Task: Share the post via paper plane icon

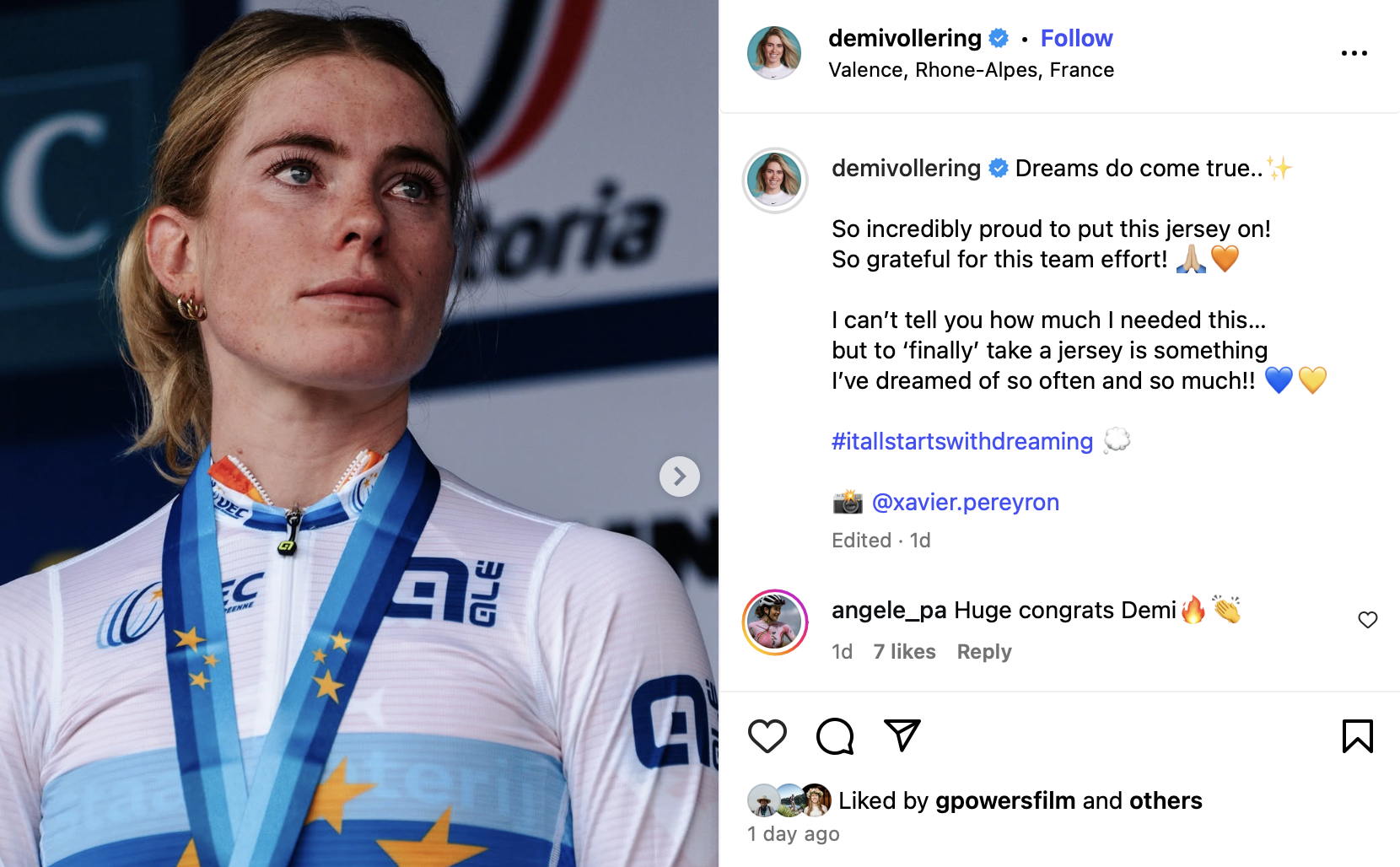Action: coord(902,736)
